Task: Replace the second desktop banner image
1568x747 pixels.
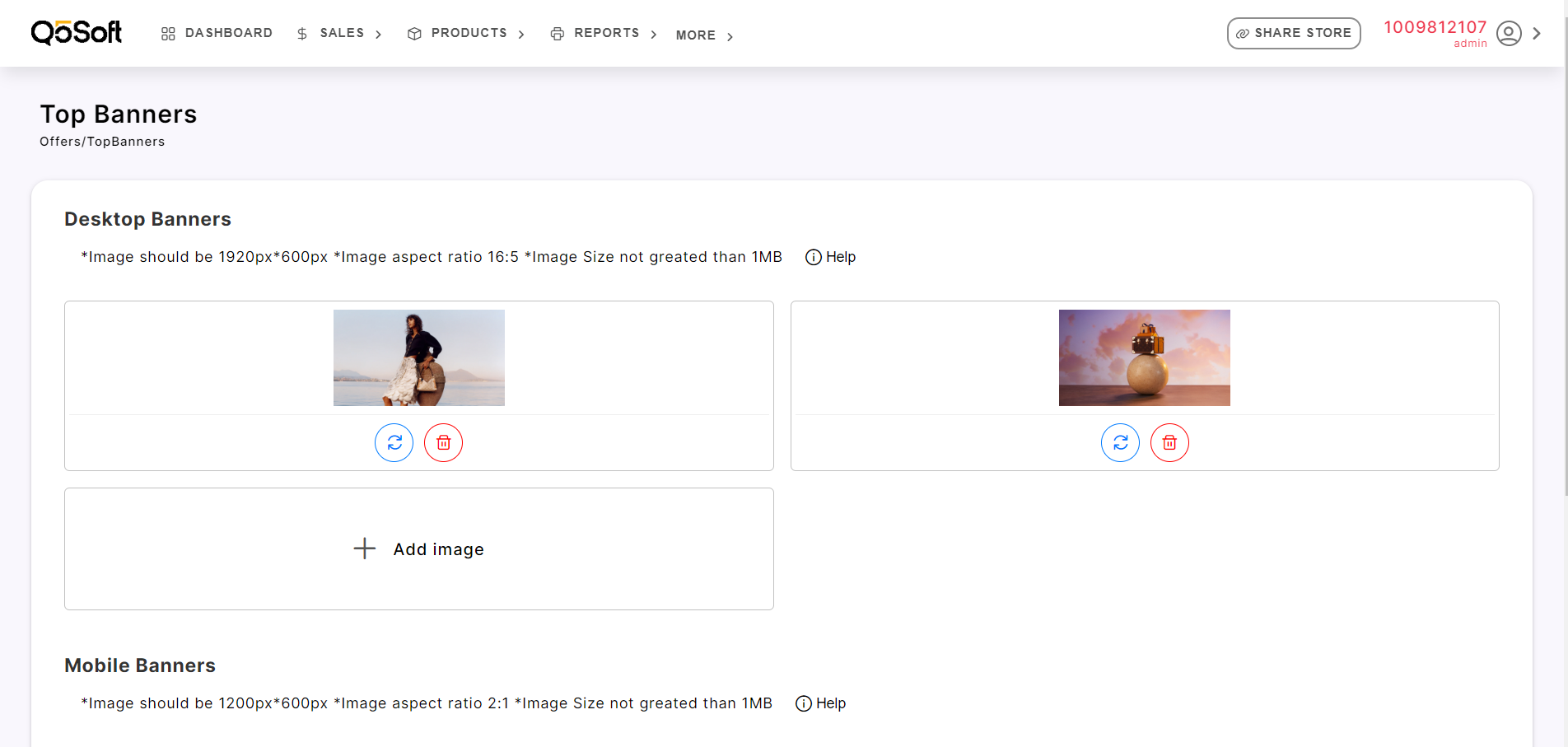Action: click(1120, 443)
